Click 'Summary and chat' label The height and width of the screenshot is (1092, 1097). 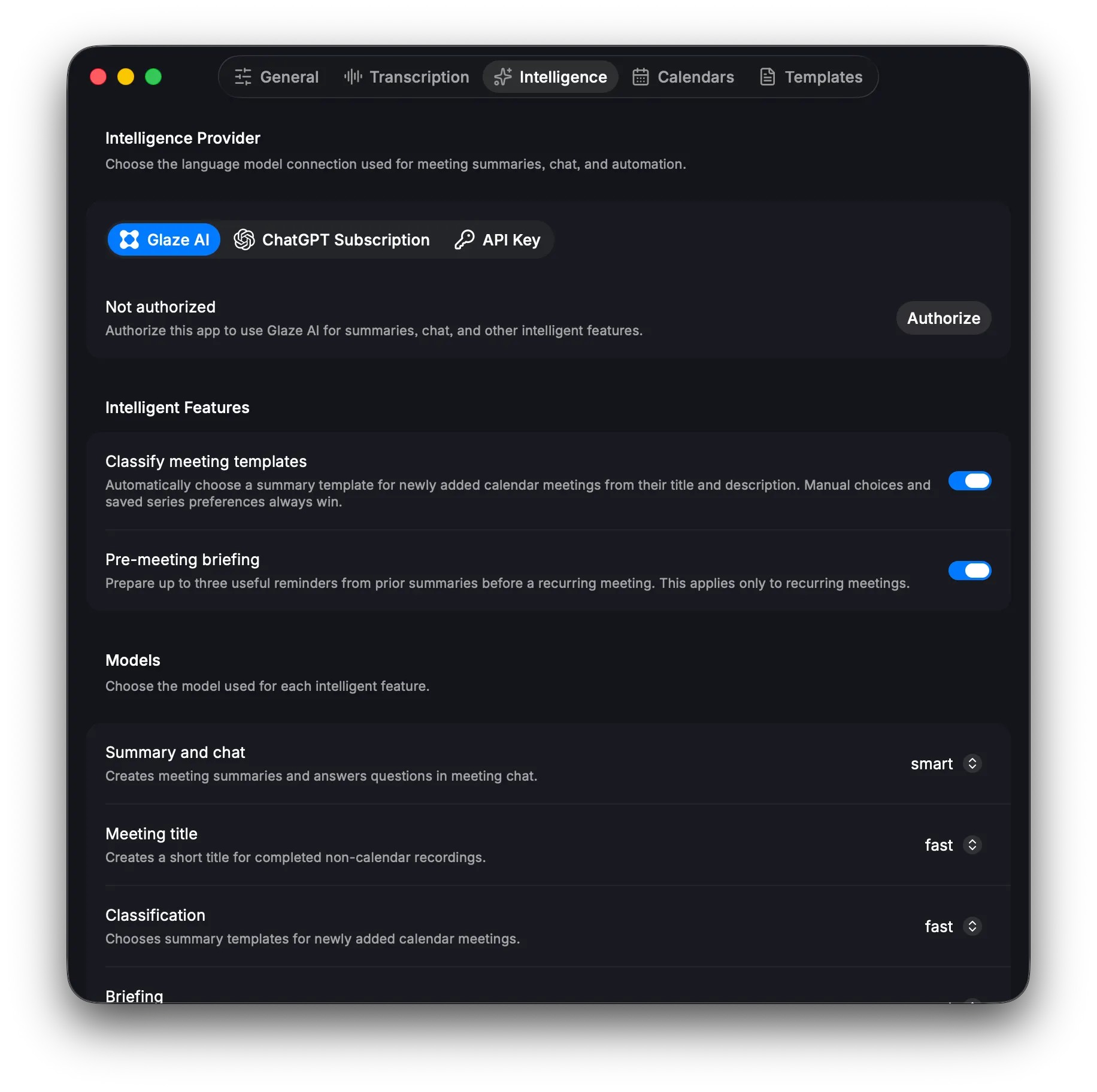tap(175, 752)
